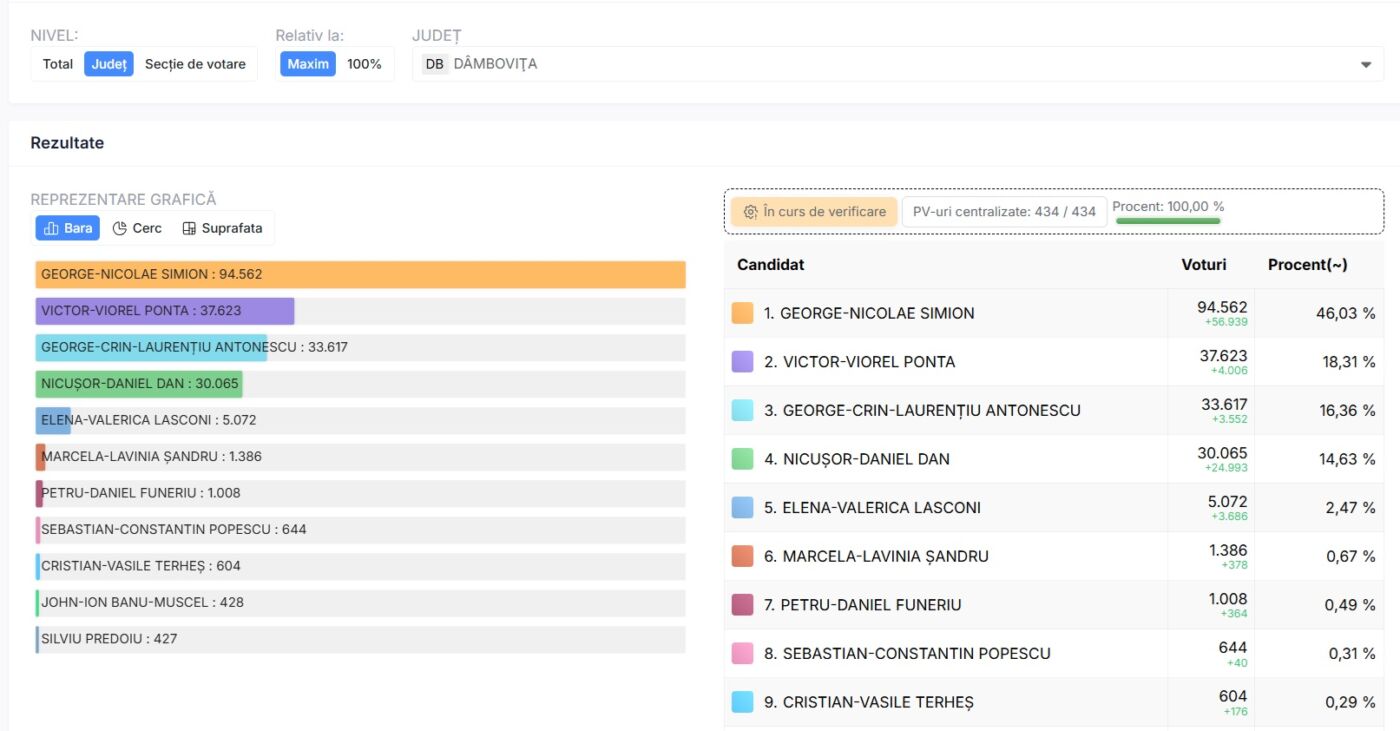This screenshot has height=731, width=1400.
Task: Click the Victor-Viorel Ponta purple bar
Action: pyautogui.click(x=165, y=311)
